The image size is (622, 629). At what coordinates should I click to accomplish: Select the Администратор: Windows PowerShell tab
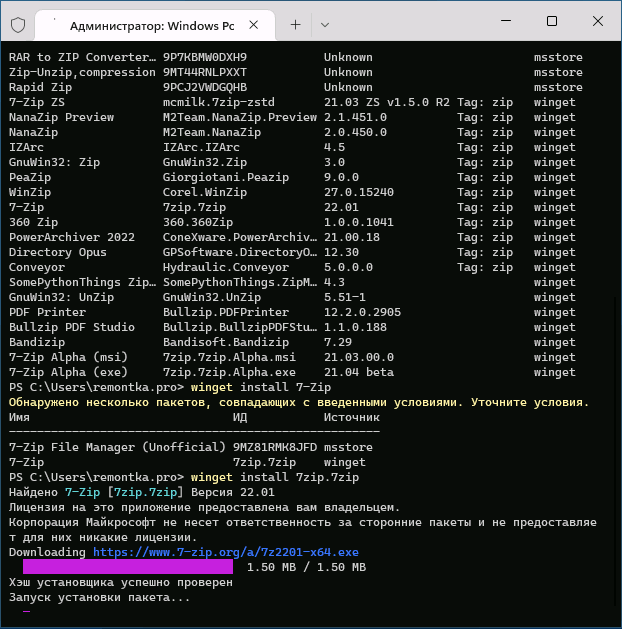pos(155,25)
